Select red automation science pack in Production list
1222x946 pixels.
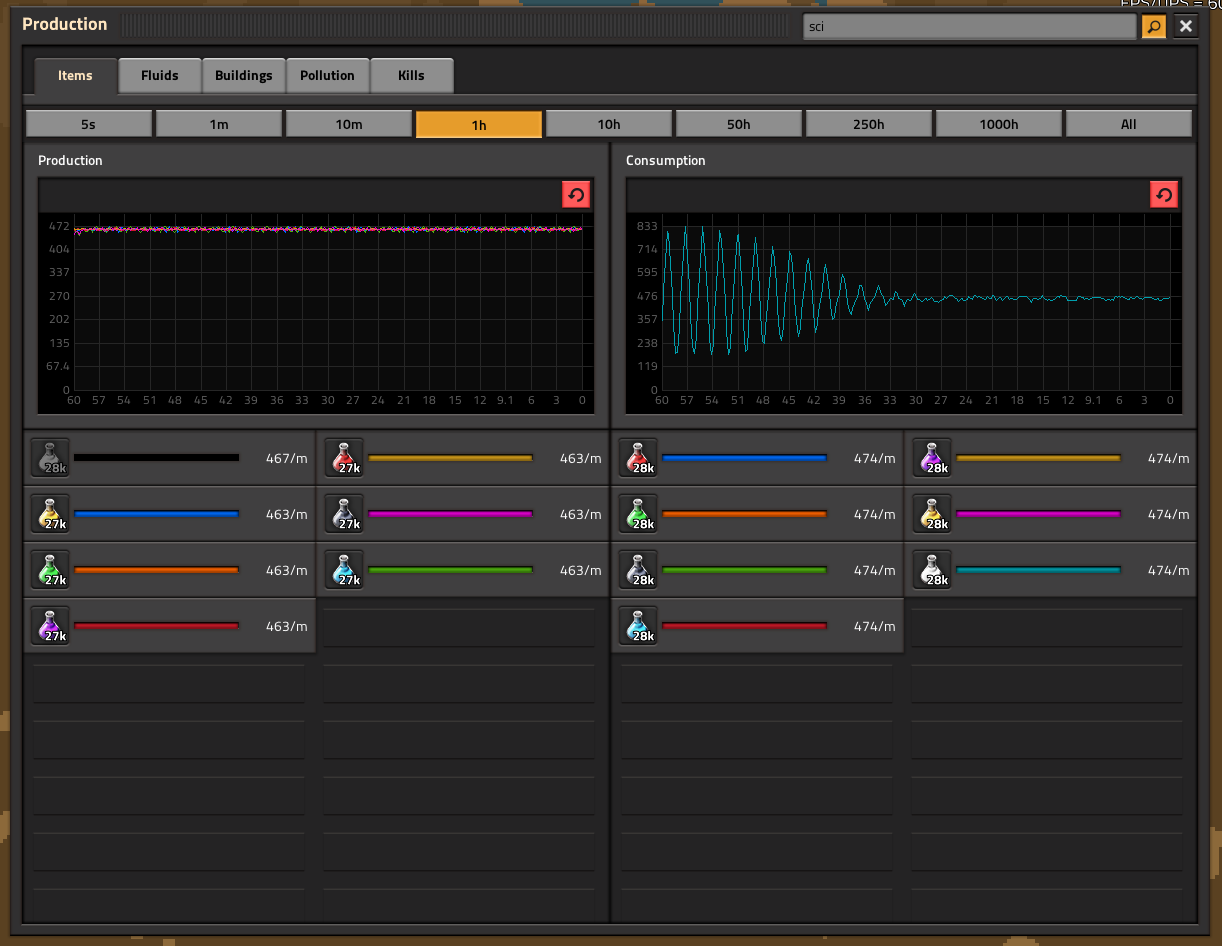click(344, 458)
